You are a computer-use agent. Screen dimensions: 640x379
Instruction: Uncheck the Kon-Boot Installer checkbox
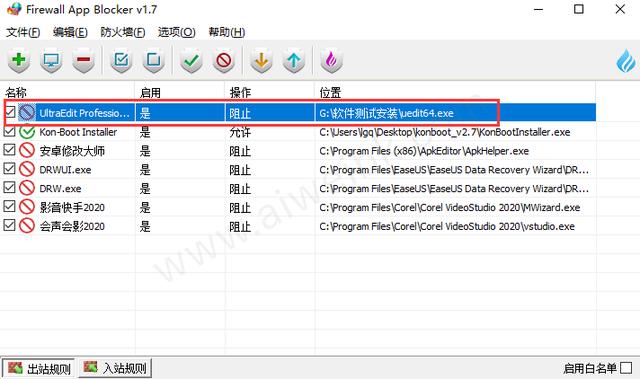click(x=9, y=131)
